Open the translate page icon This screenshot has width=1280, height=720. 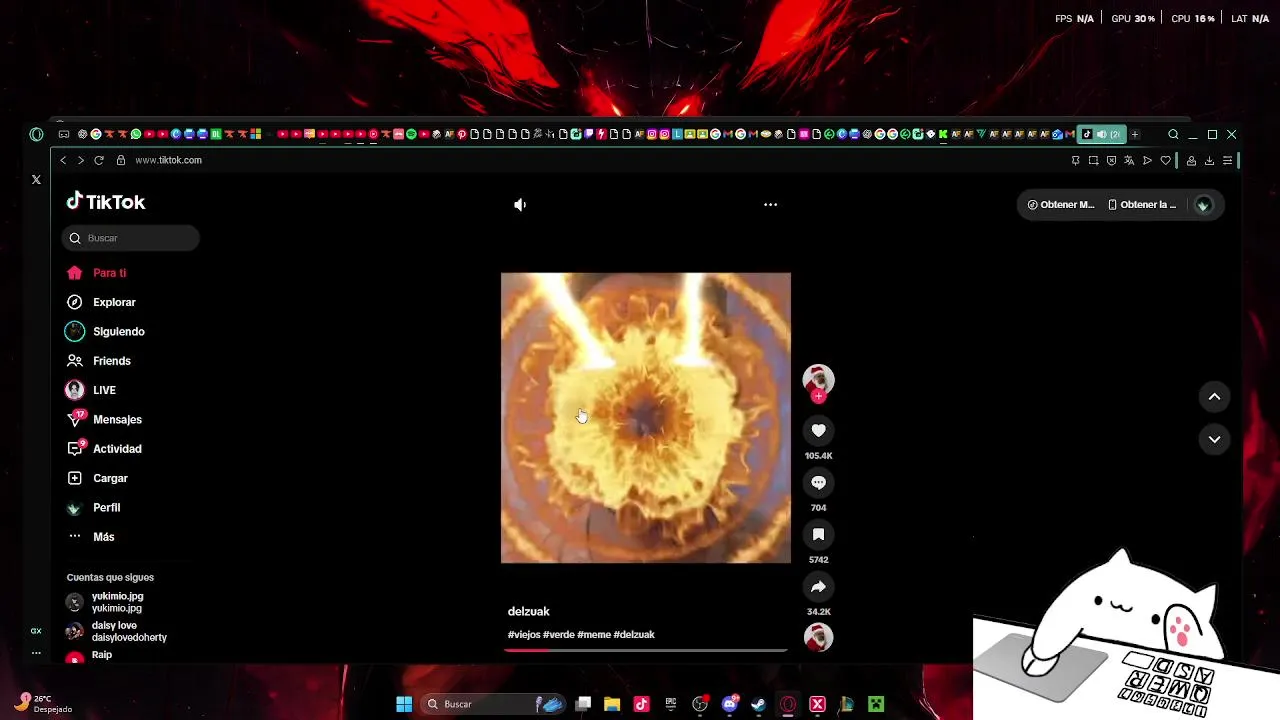[x=1129, y=160]
